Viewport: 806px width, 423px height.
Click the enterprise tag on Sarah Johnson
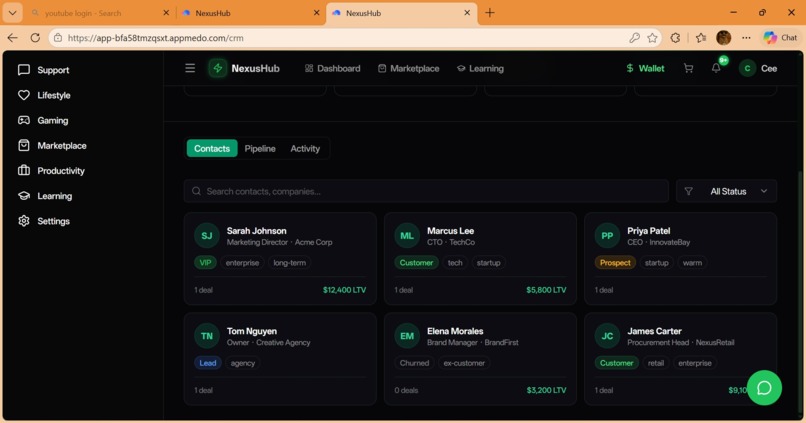pos(242,263)
